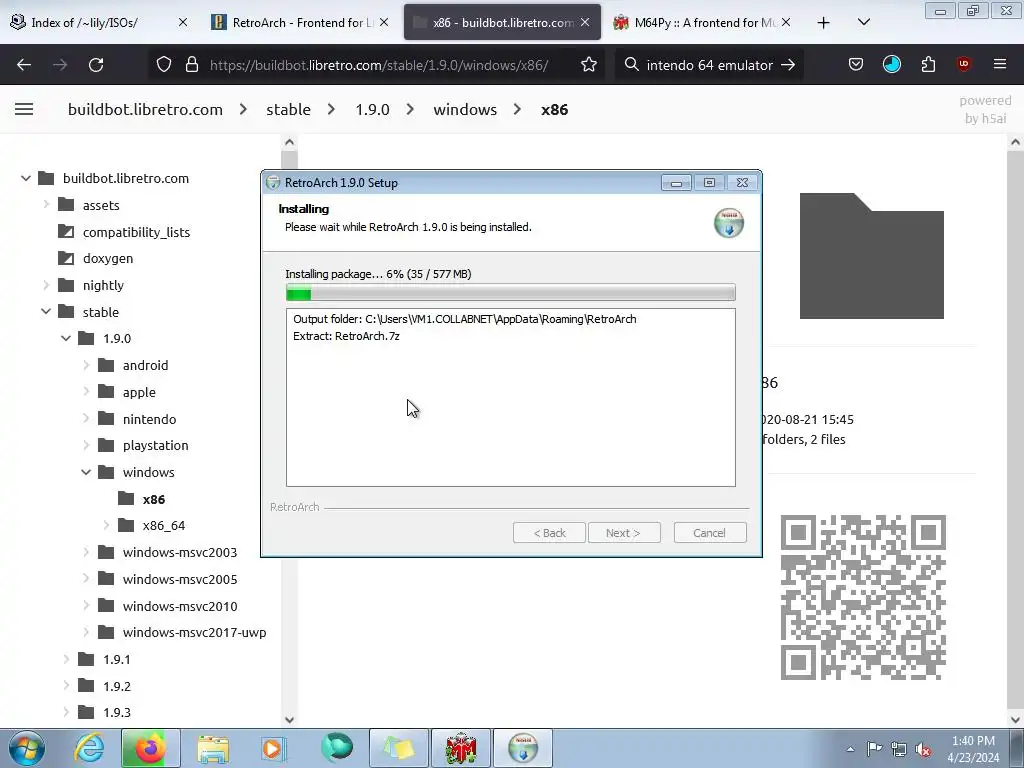The height and width of the screenshot is (768, 1024).
Task: Click the green sphere taskbar icon
Action: (337, 748)
